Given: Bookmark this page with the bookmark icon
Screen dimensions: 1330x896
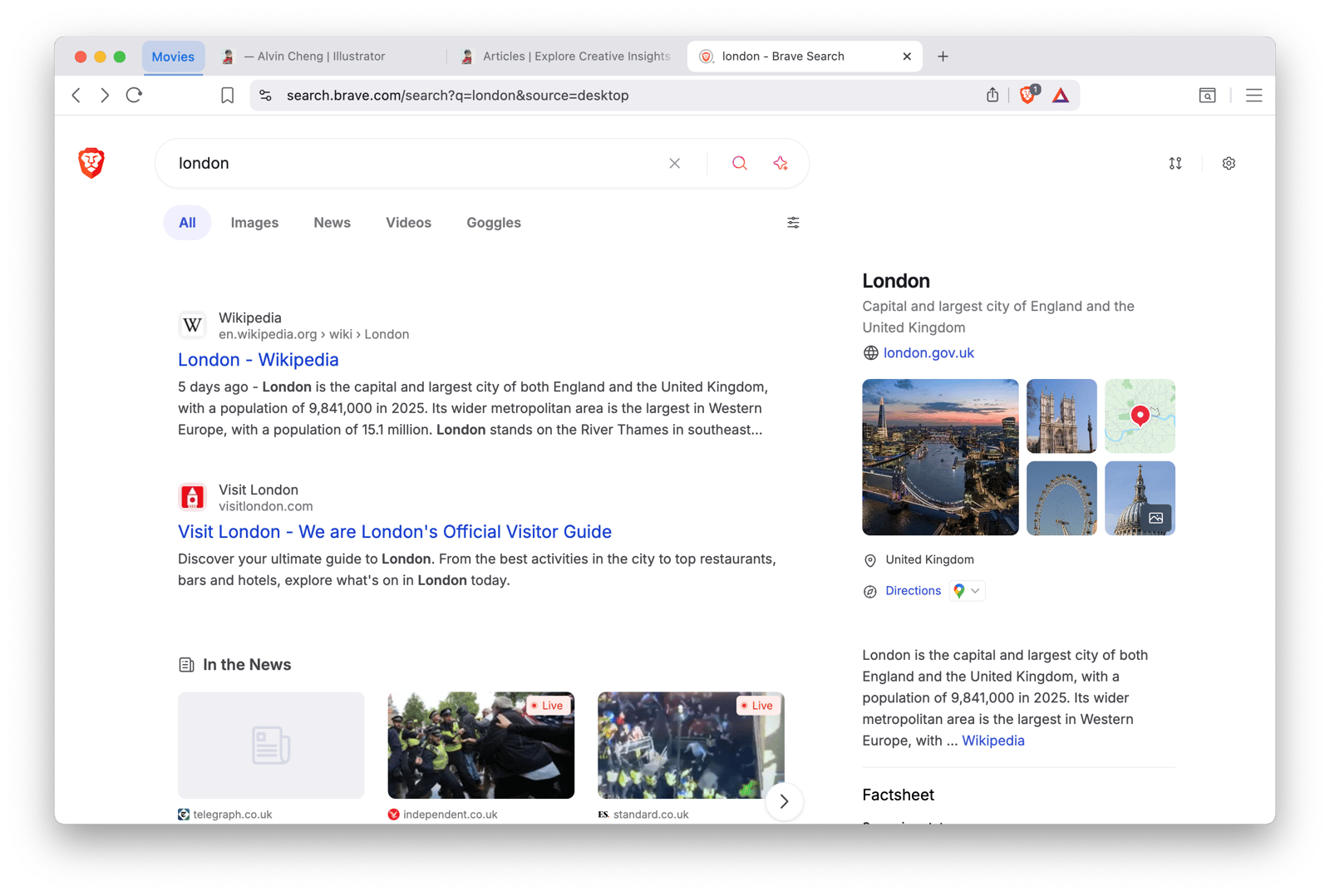Looking at the screenshot, I should 227,96.
